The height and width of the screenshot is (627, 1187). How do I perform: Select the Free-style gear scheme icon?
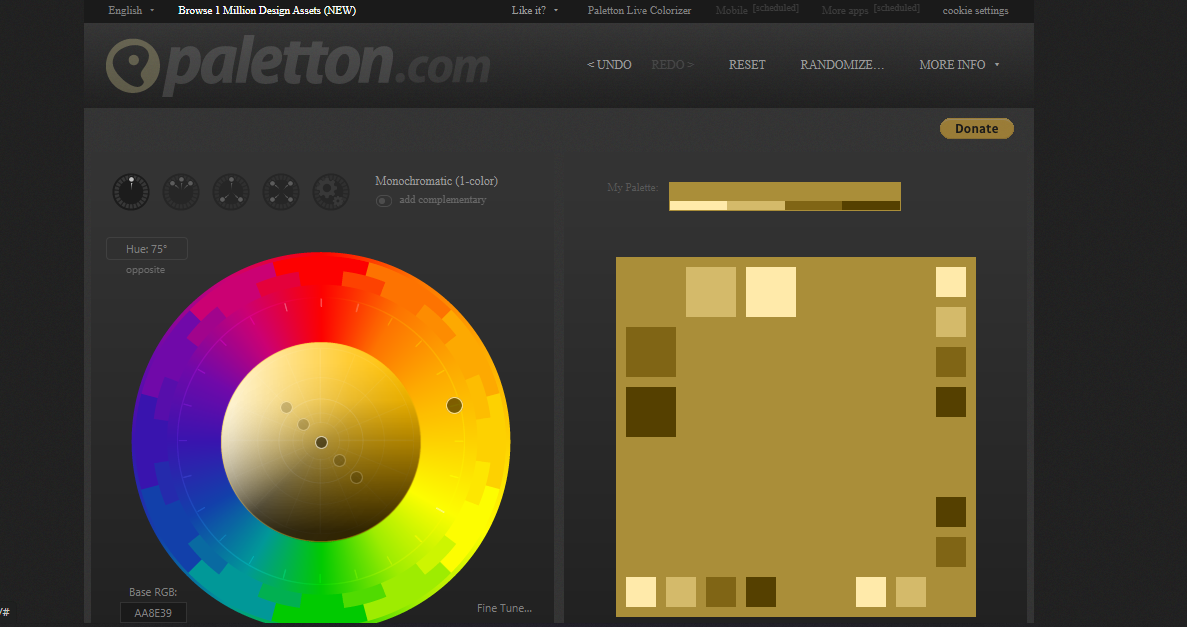[x=331, y=192]
